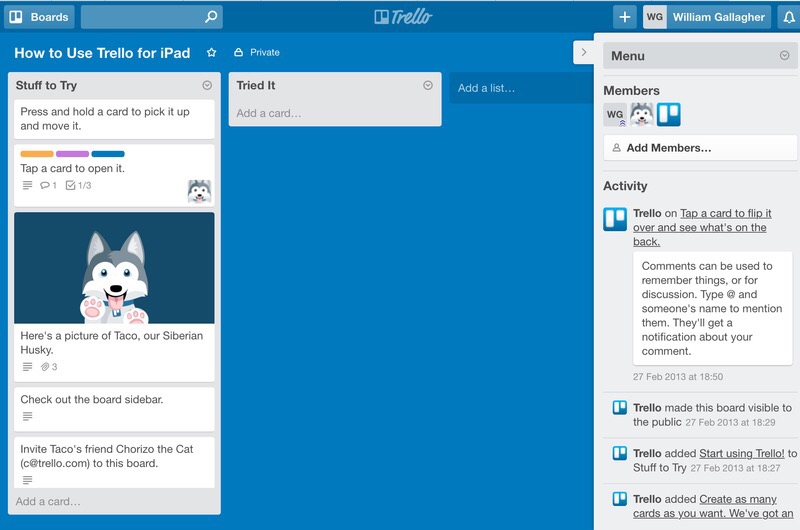Click the Menu header label

[628, 56]
